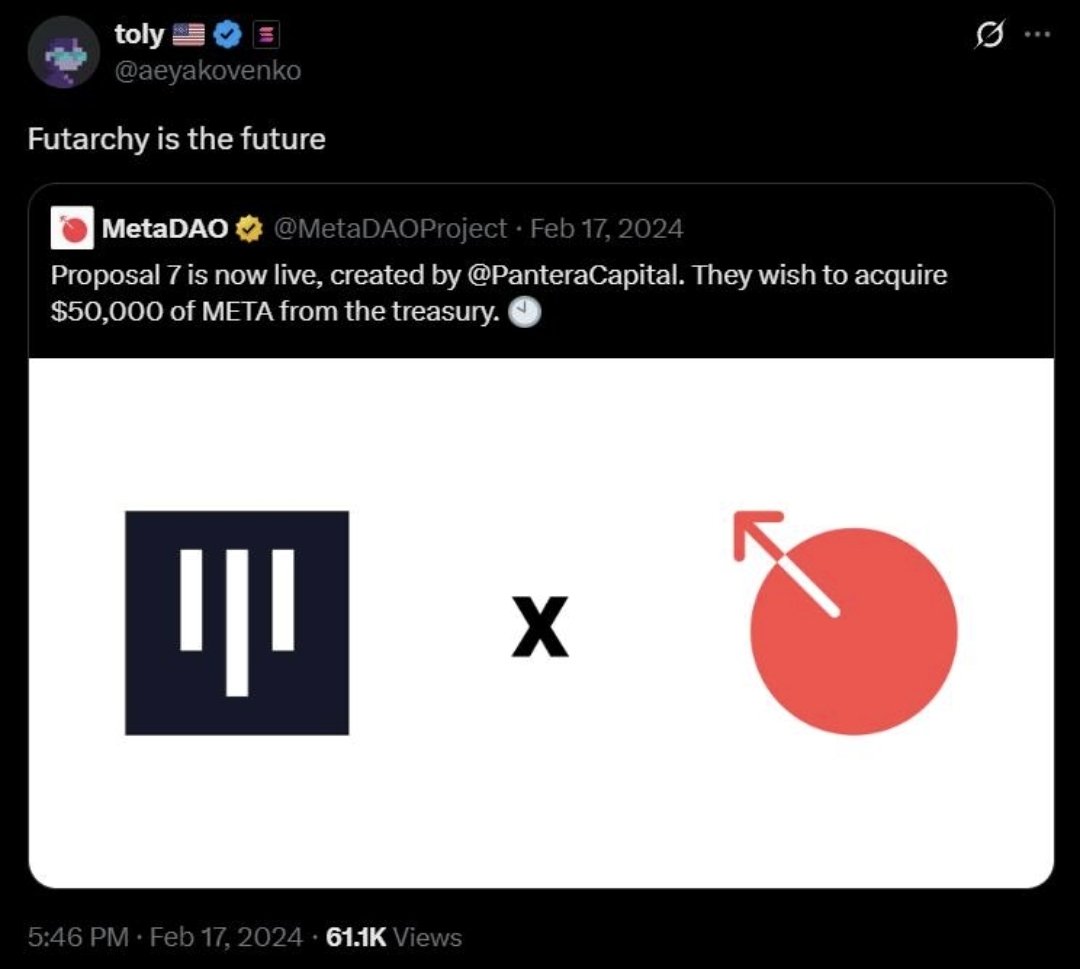Go to the @MetaDAOProject handle
Screen dimensions: 1080x969
[389, 230]
